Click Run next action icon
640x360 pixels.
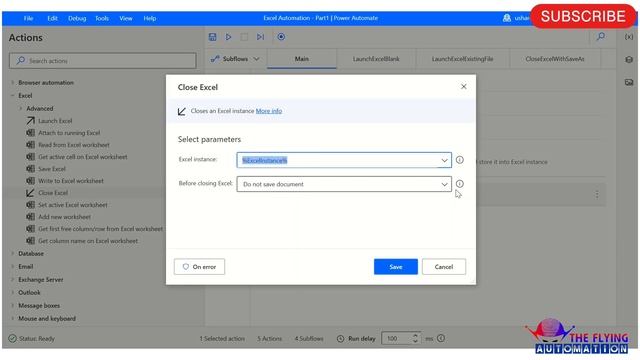(260, 37)
